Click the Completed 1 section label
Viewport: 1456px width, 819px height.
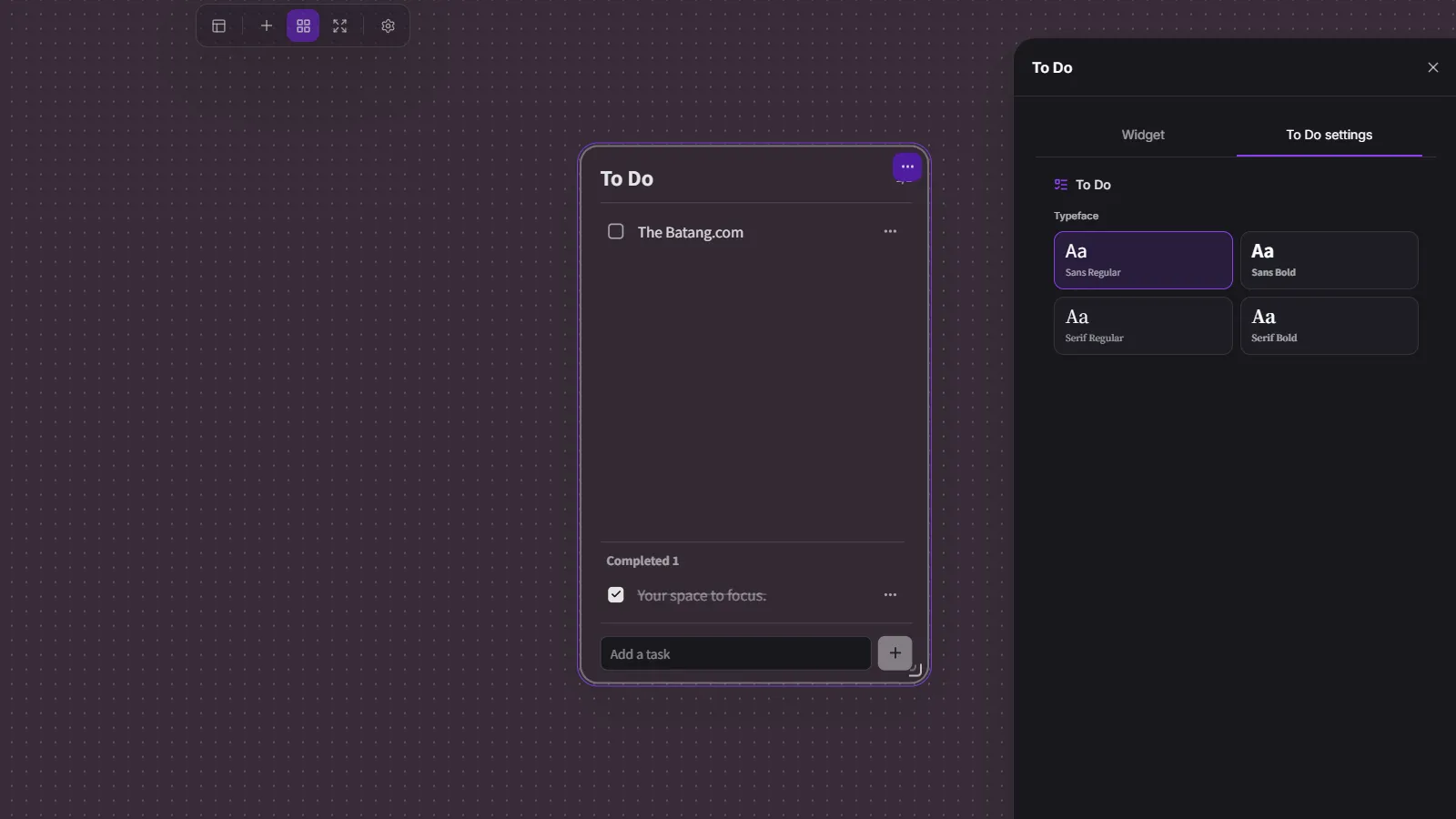(642, 561)
